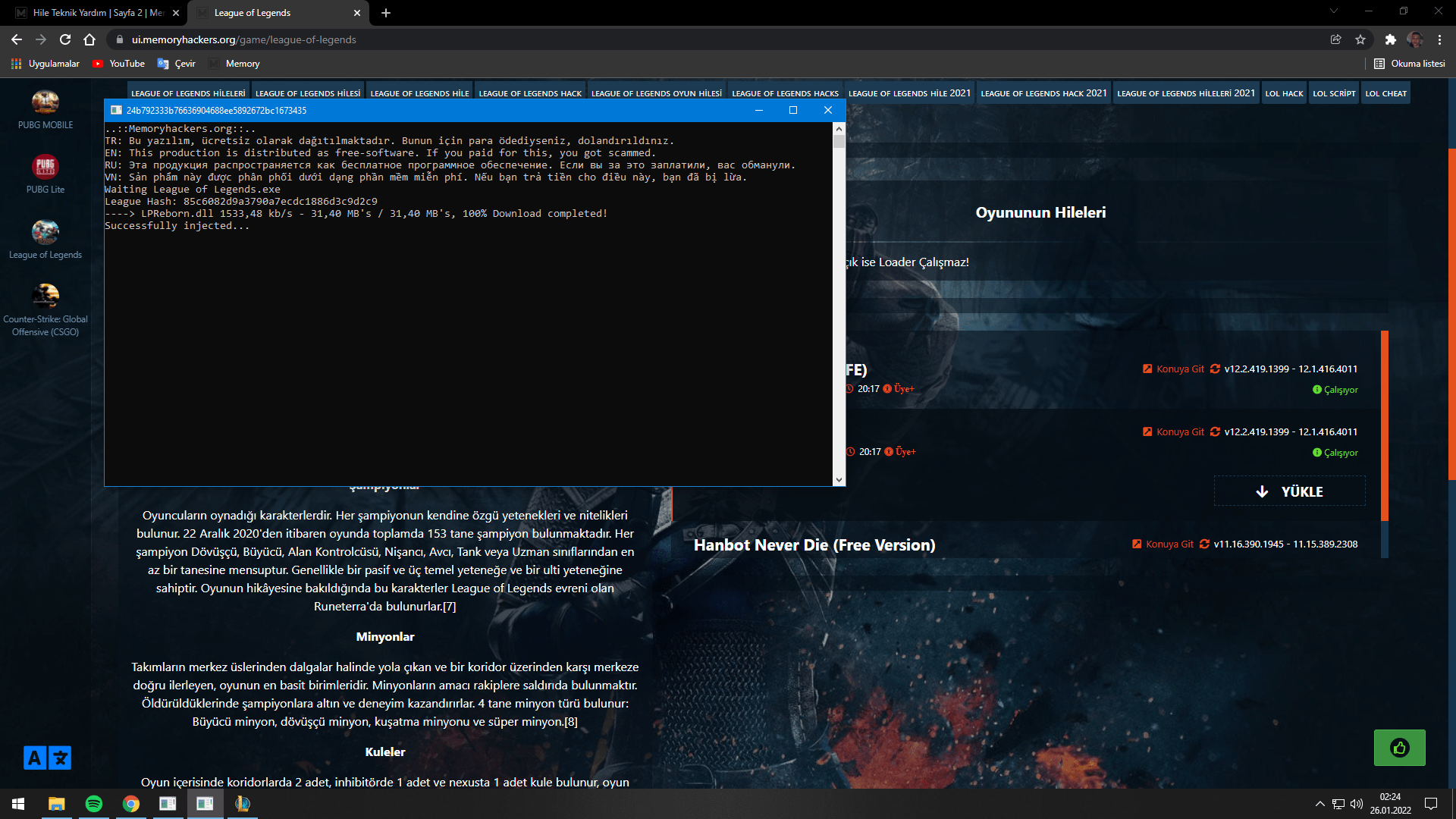Image resolution: width=1456 pixels, height=819 pixels.
Task: Open Chrome extensions puzzle icon
Action: click(x=1390, y=39)
